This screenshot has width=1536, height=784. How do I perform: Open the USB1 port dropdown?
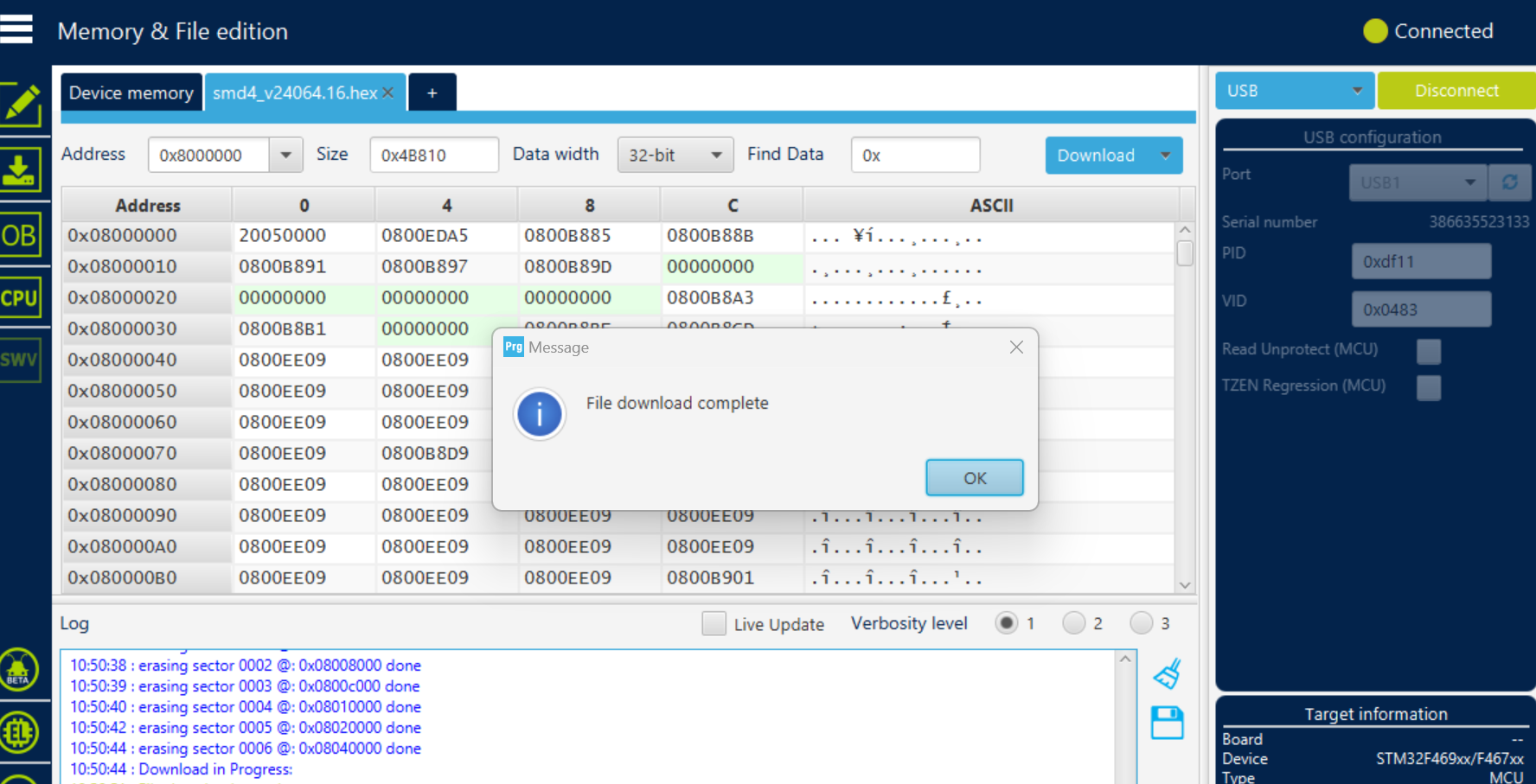pyautogui.click(x=1418, y=182)
